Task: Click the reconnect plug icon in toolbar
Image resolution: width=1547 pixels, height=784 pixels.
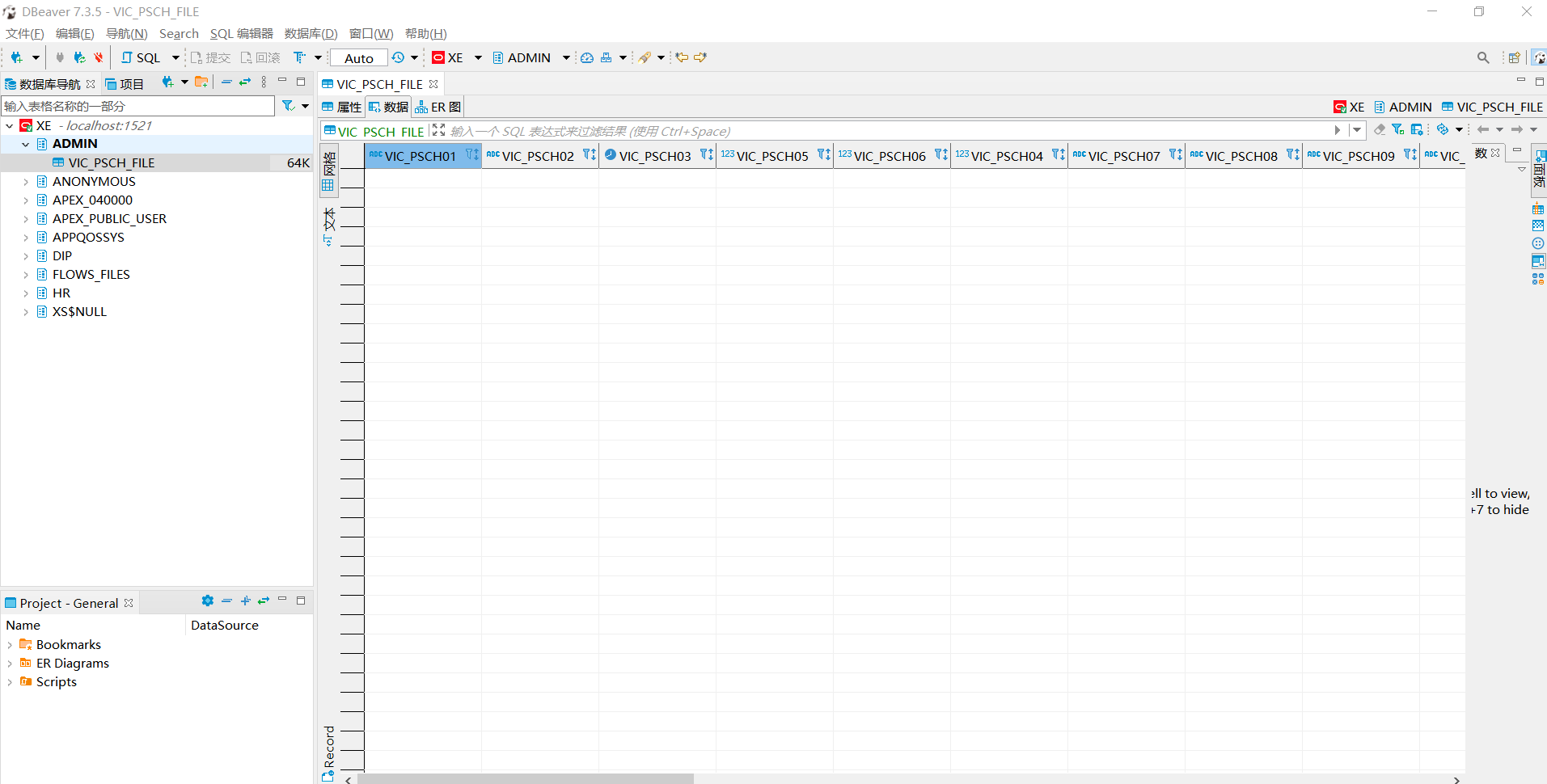Action: [79, 57]
